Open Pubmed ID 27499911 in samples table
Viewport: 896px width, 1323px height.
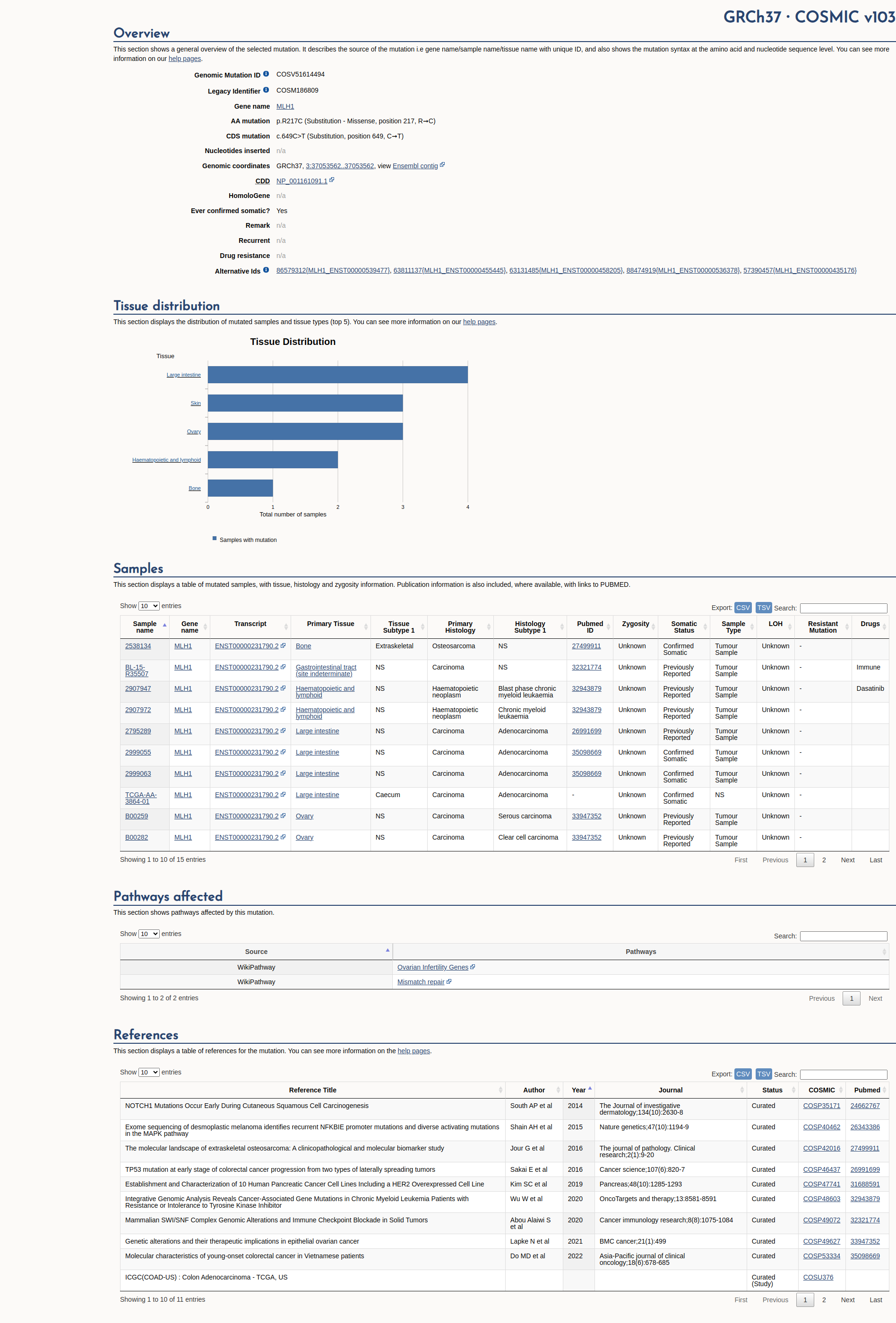tap(586, 645)
